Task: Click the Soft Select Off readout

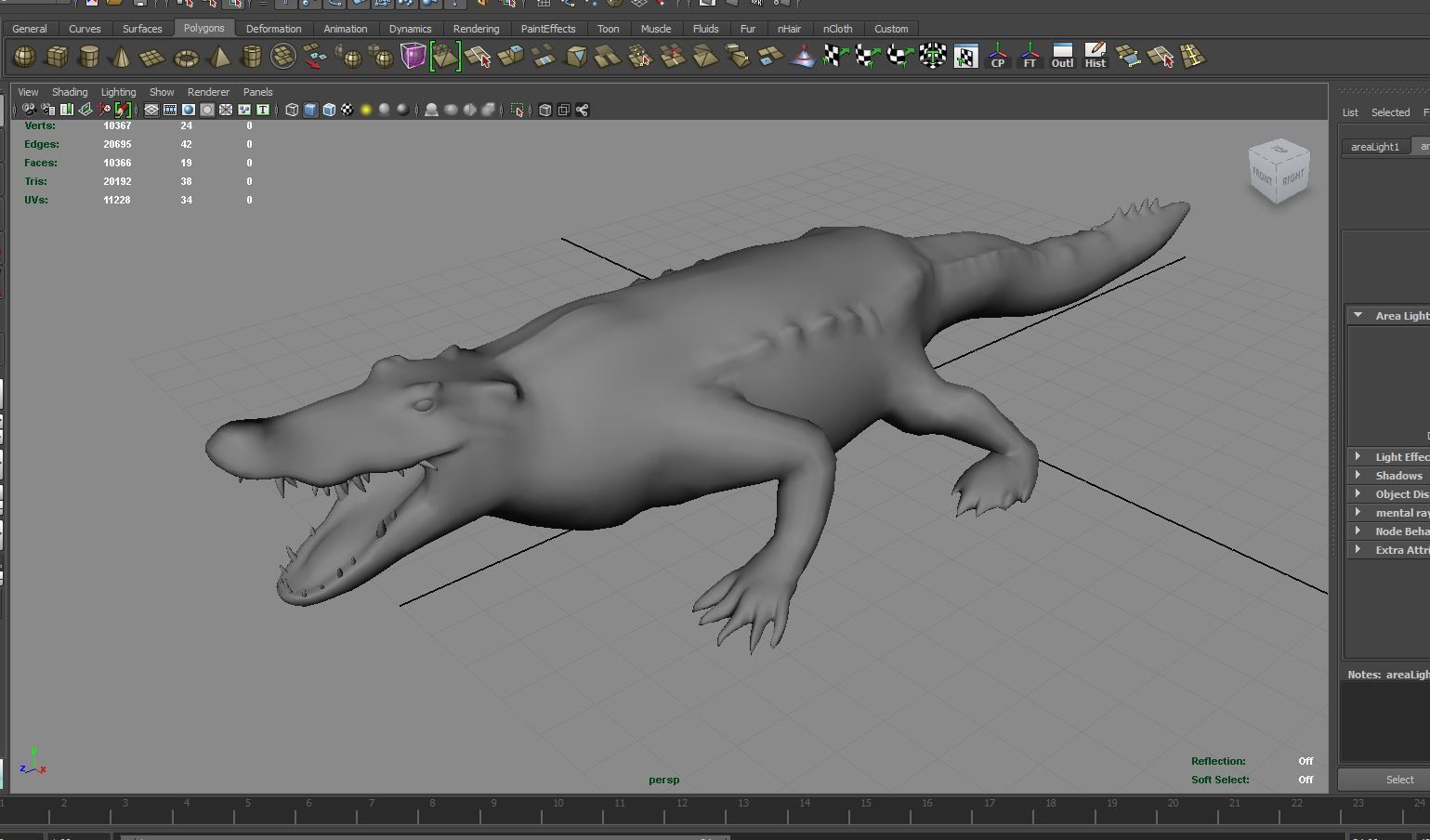Action: (1305, 780)
